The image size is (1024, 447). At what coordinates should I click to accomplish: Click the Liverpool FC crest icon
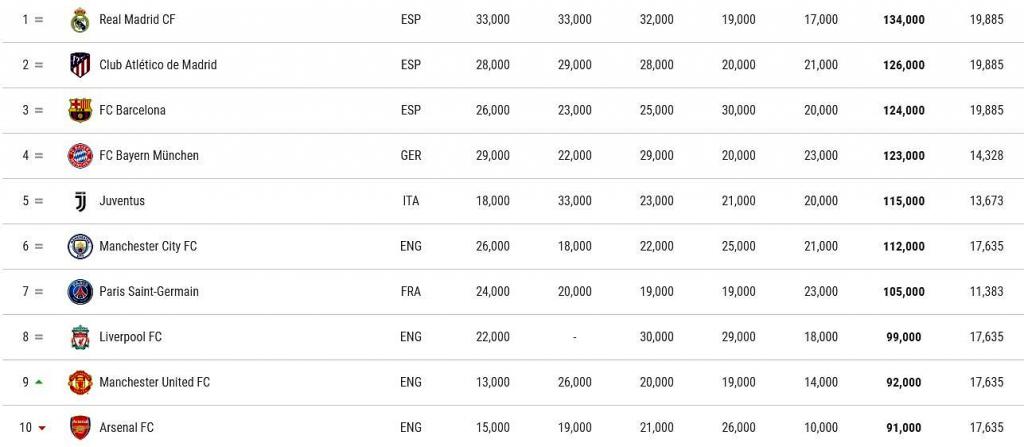pos(80,337)
